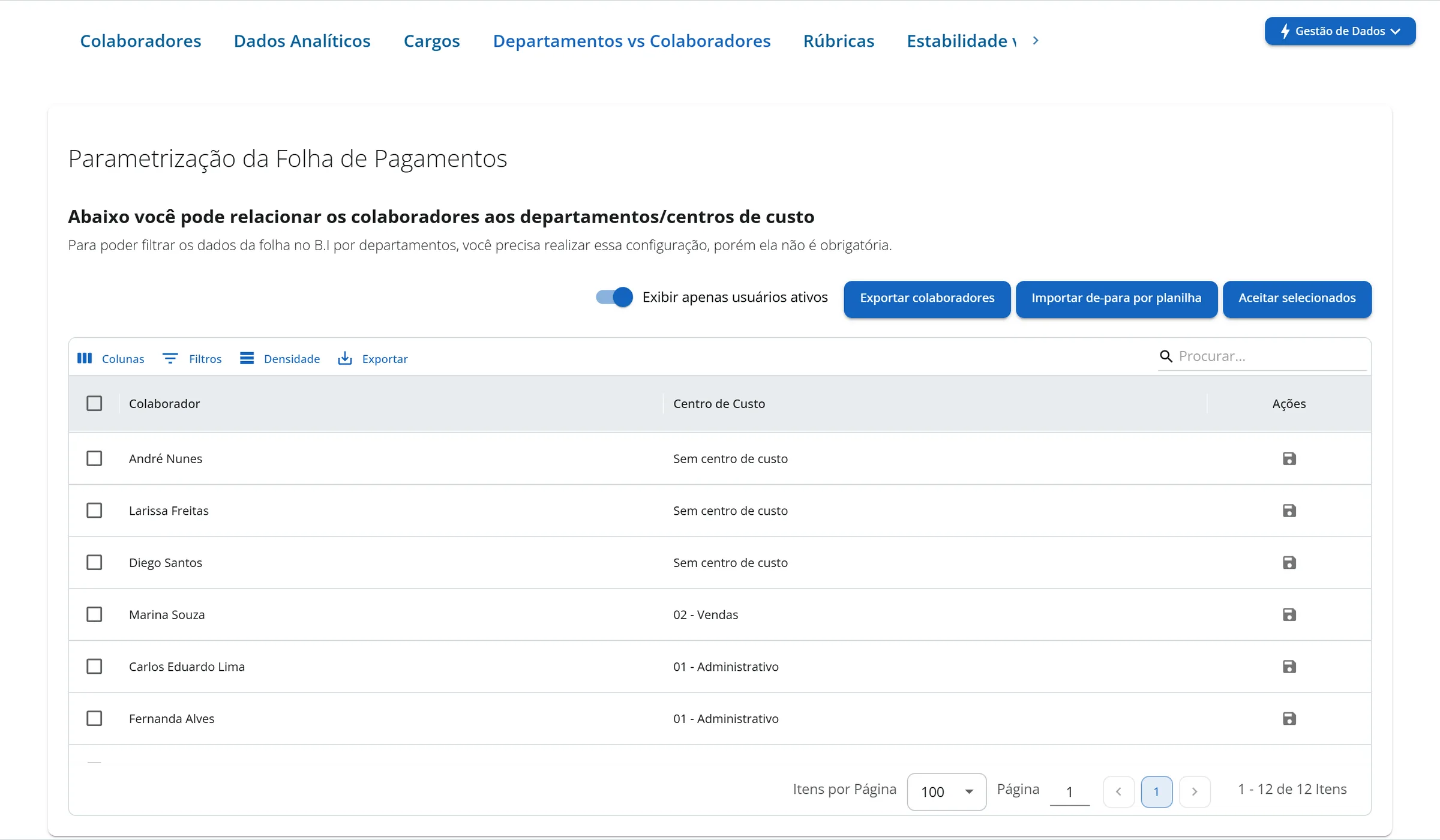The height and width of the screenshot is (840, 1440).
Task: Open the Cargos tab
Action: click(431, 41)
